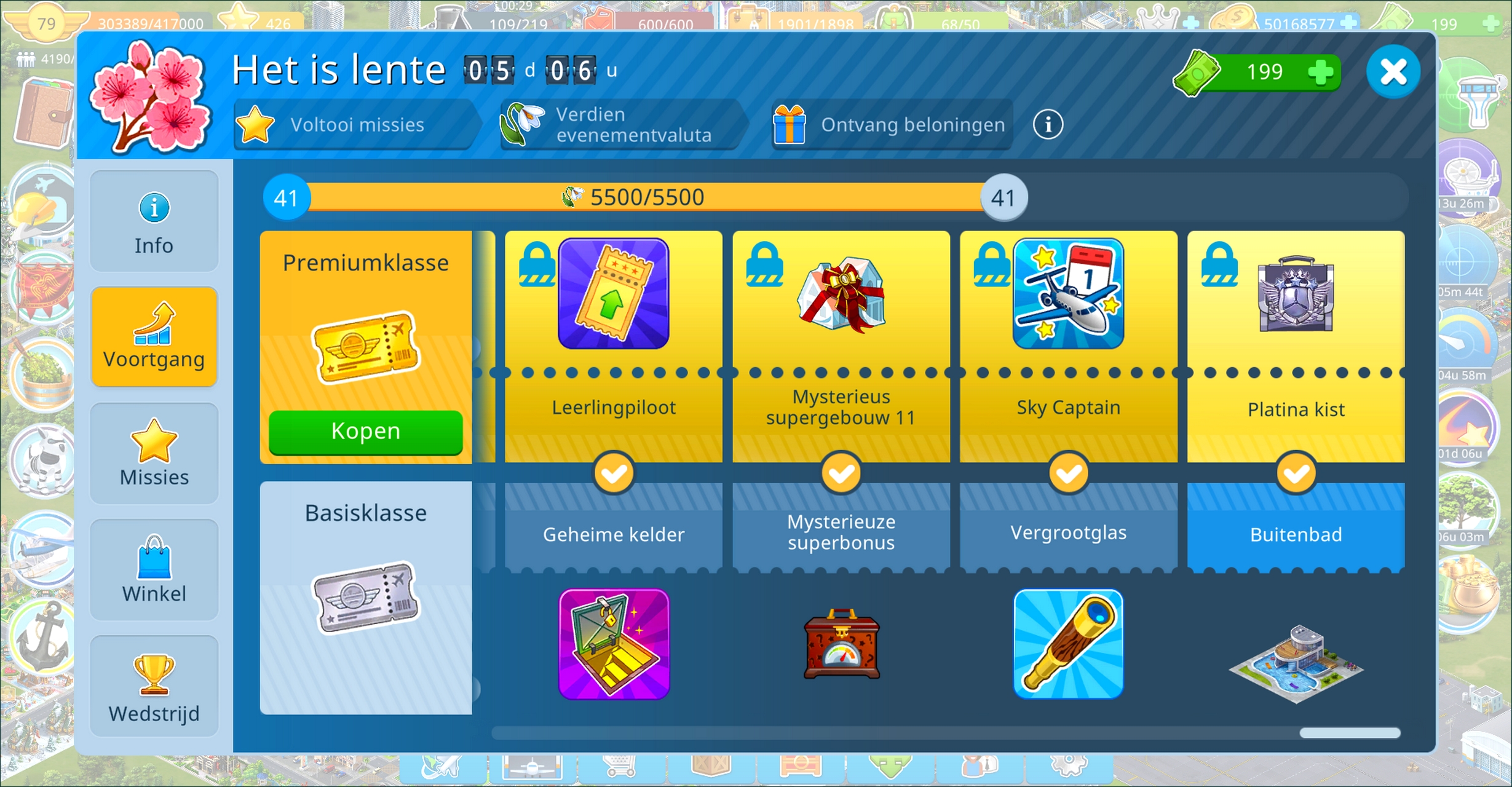This screenshot has width=1512, height=787.
Task: Click the level 41 badge at bar start
Action: tap(286, 198)
